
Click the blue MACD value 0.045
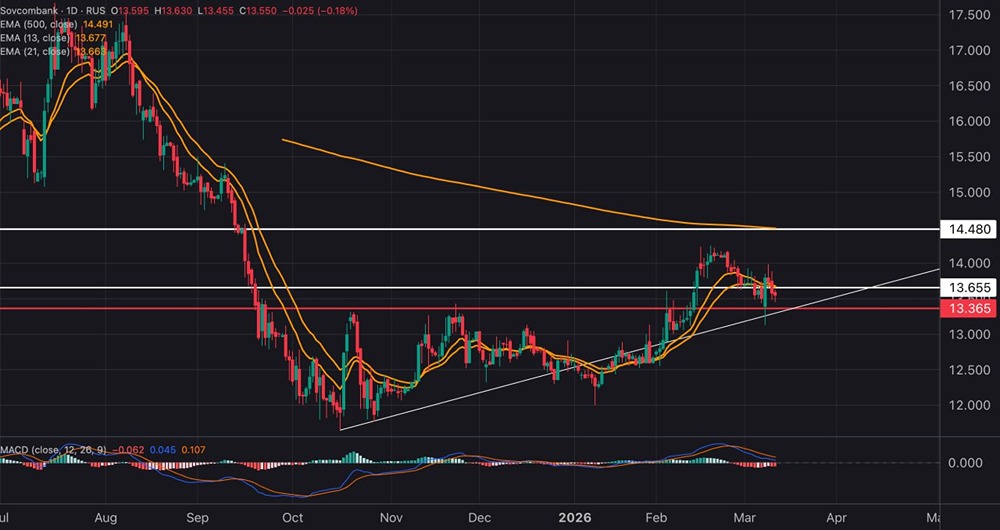[163, 450]
